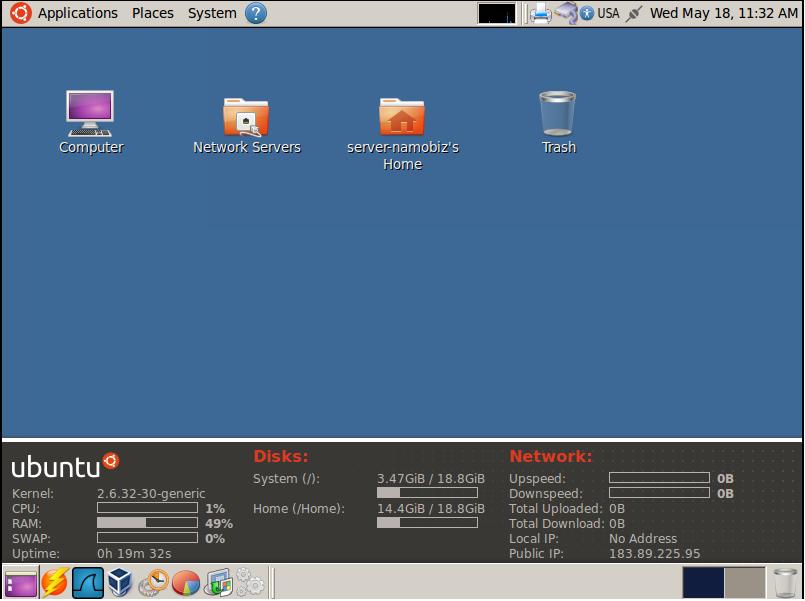Open the Ubuntu logo main menu icon

21,13
